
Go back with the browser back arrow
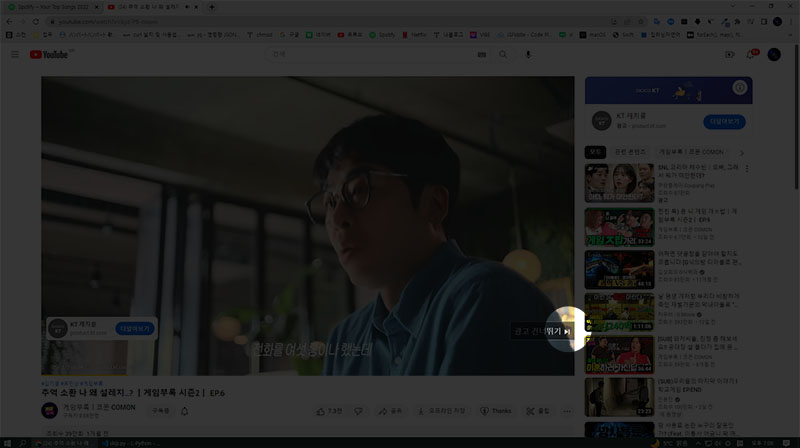(x=9, y=21)
